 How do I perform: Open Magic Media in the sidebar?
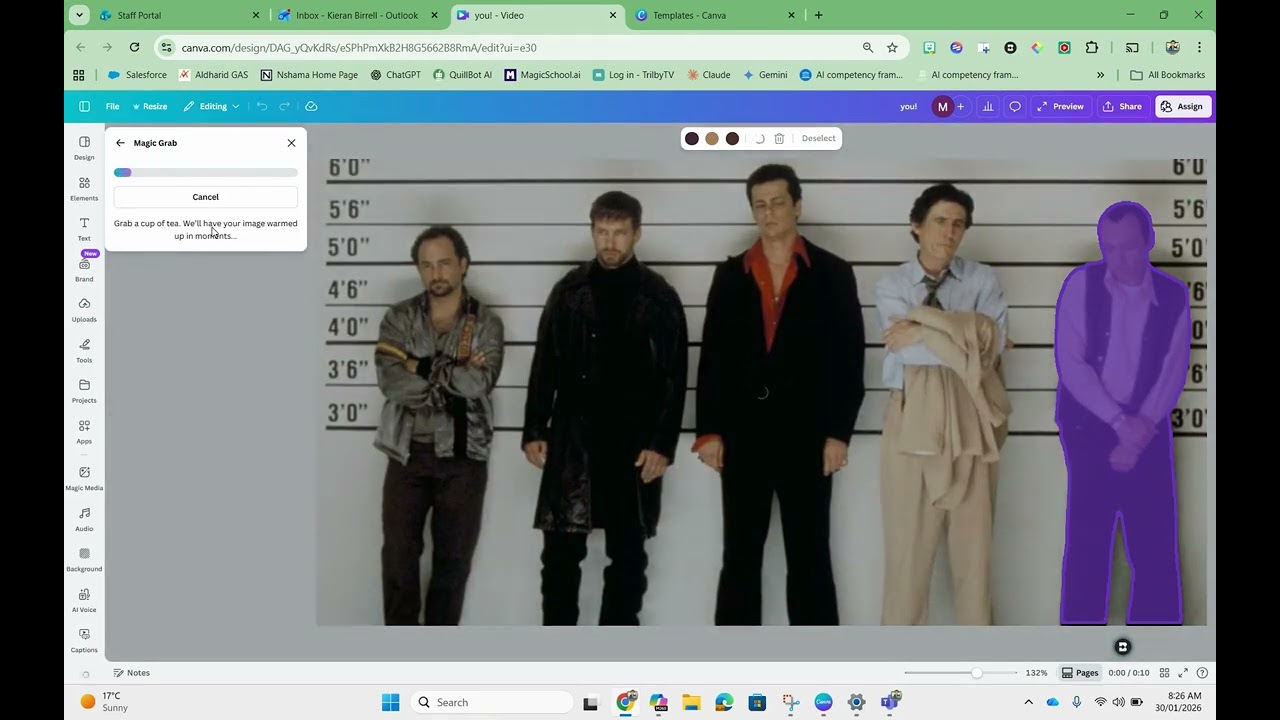[84, 478]
